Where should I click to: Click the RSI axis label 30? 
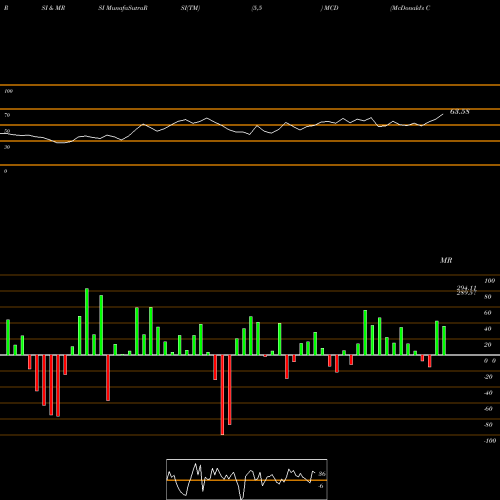[7, 147]
